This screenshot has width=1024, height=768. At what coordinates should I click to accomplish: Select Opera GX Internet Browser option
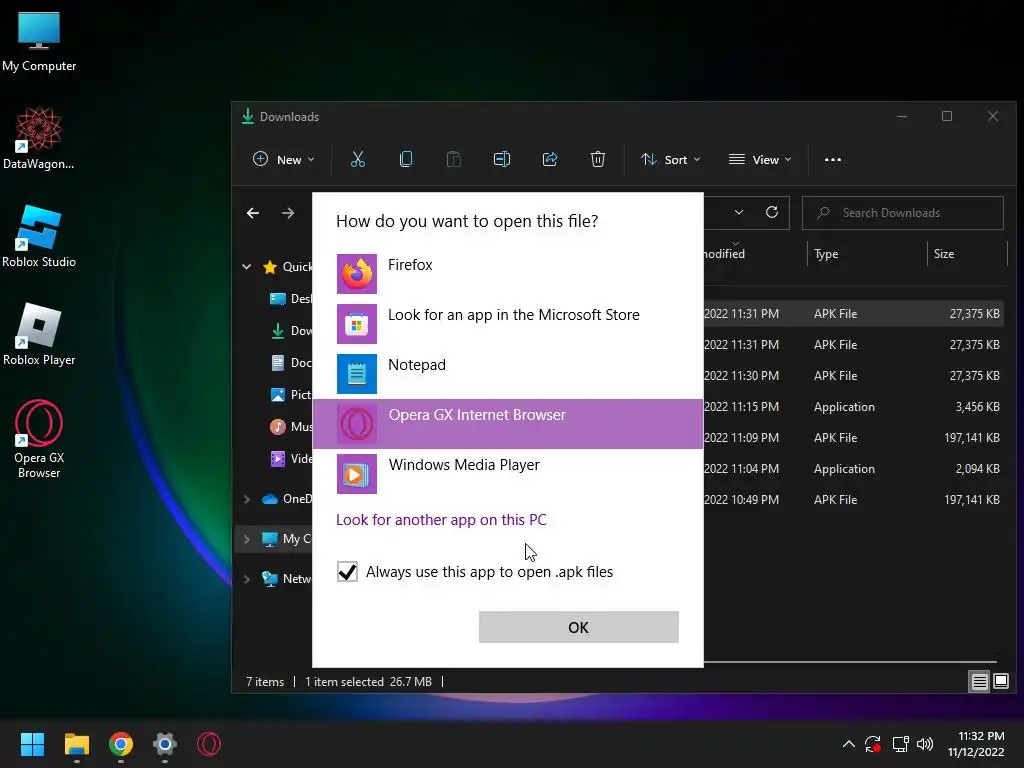[508, 423]
